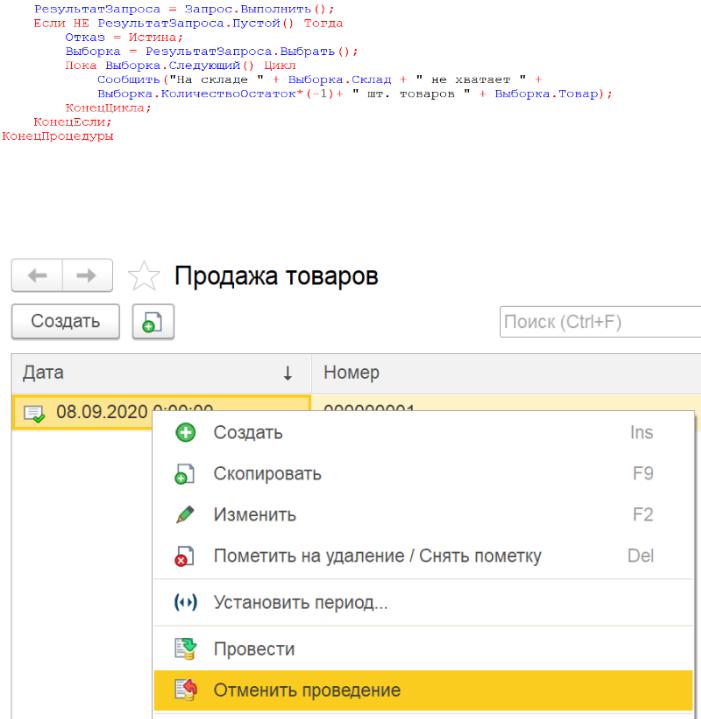Focus the Поиск (Ctrl+F) search field
The width and height of the screenshot is (701, 719).
coord(596,322)
